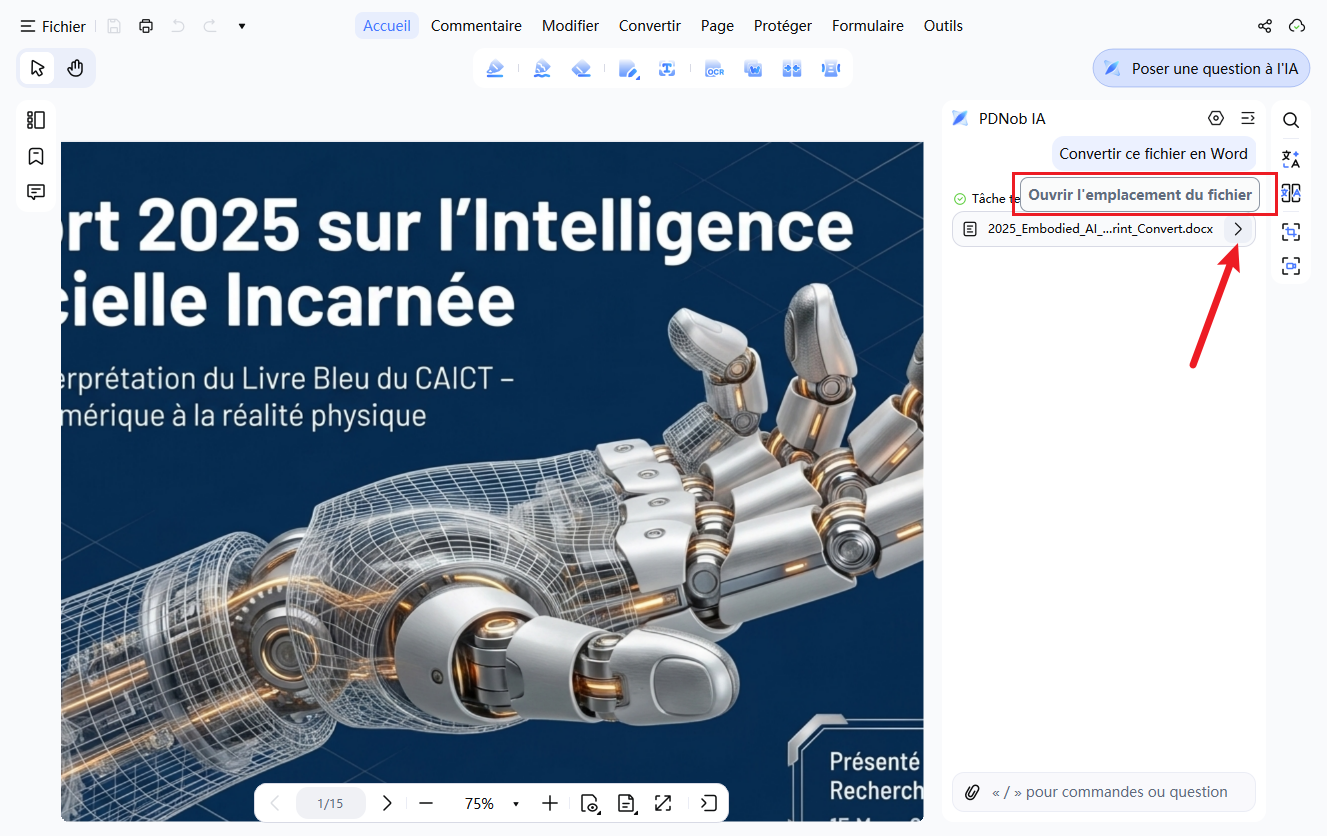Click the AI translate icon
Viewport: 1327px width, 836px height.
click(1291, 158)
